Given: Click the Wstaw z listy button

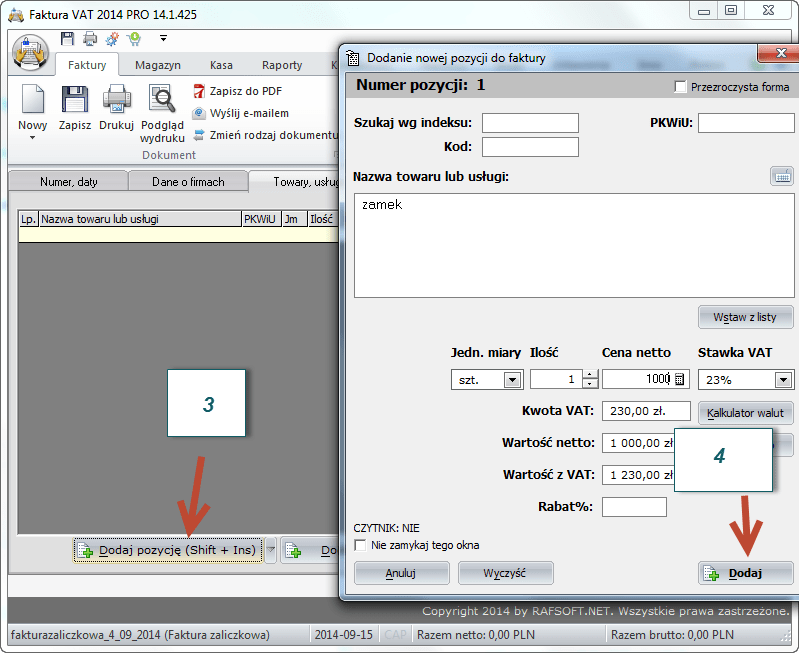Looking at the screenshot, I should click(745, 317).
